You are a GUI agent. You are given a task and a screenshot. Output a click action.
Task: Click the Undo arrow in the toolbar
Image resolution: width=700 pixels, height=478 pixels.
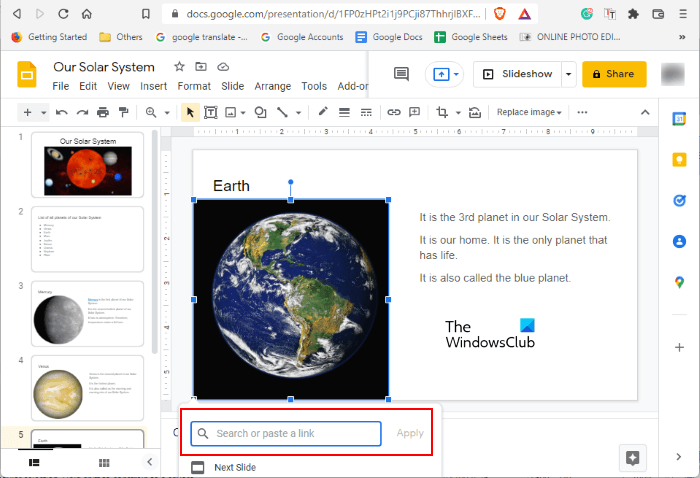click(62, 112)
